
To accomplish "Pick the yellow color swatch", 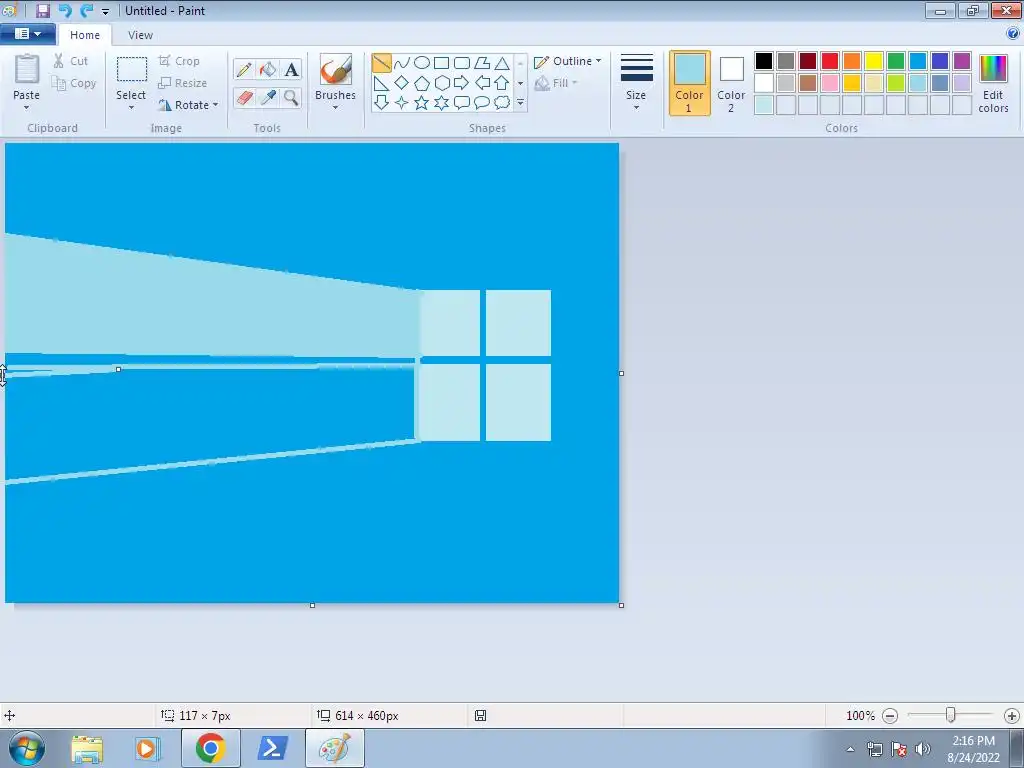I will point(874,61).
